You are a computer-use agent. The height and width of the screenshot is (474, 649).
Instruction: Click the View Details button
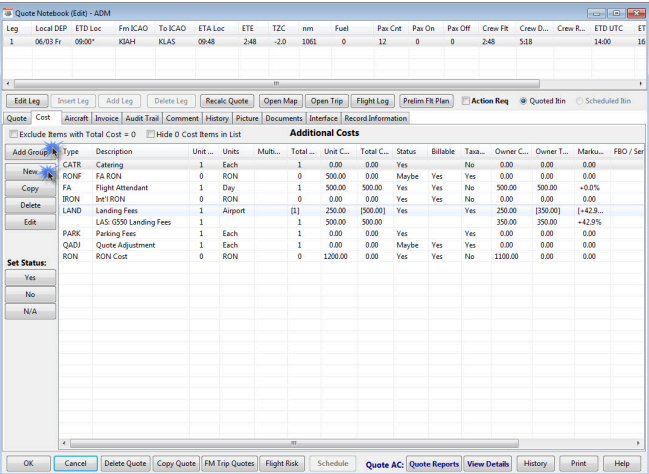pos(488,464)
